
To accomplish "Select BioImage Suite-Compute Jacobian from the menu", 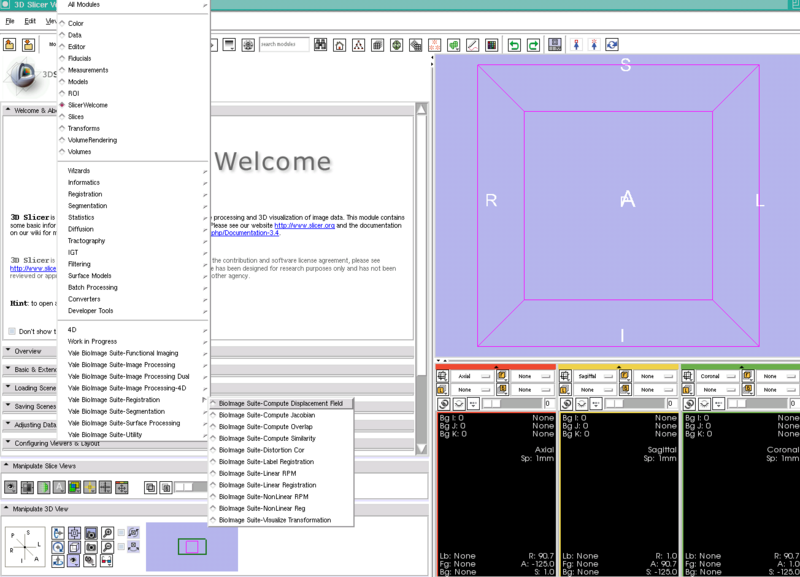I will (x=285, y=417).
